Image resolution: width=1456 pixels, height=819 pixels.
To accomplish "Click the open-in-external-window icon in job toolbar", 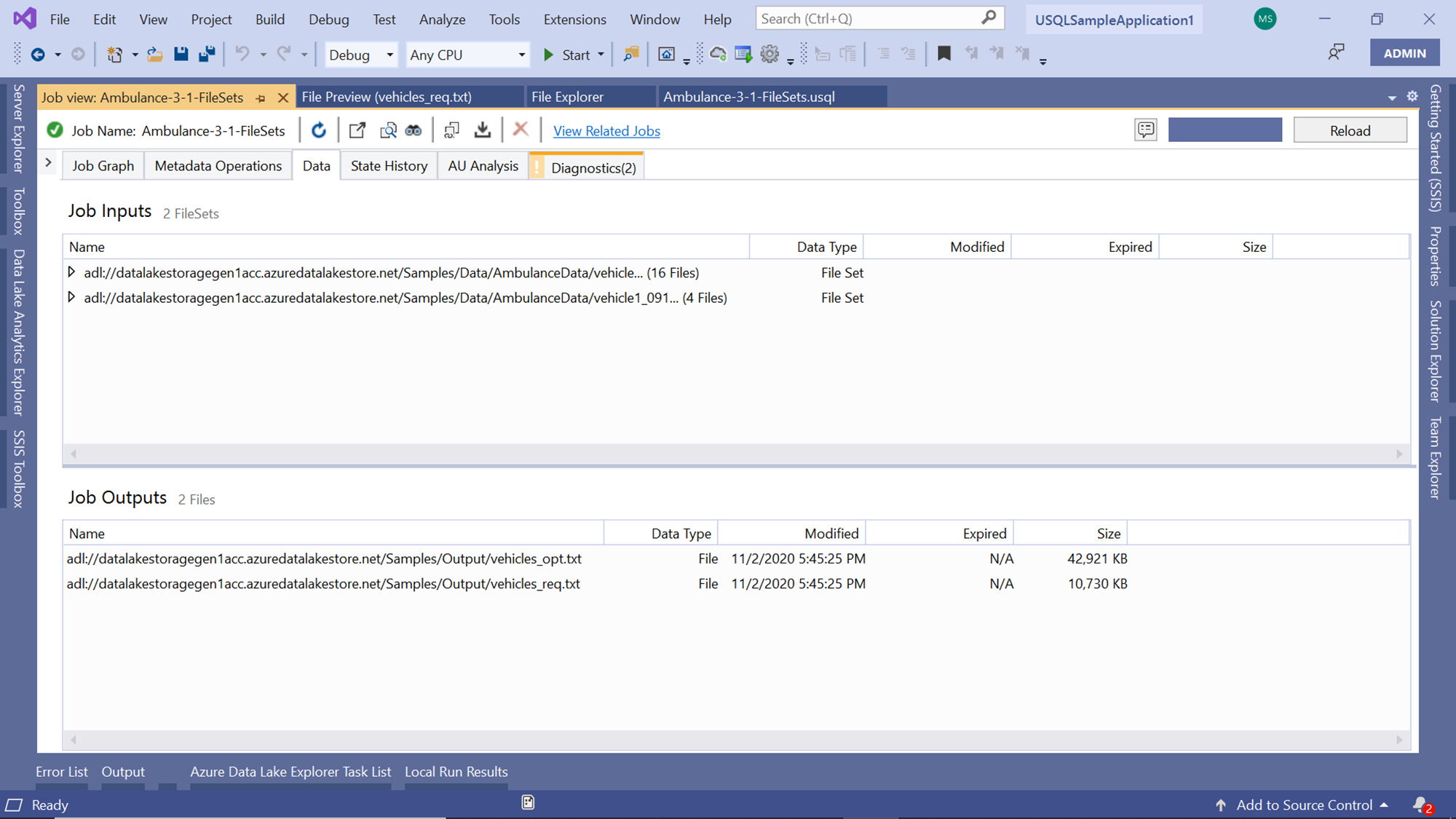I will (357, 130).
